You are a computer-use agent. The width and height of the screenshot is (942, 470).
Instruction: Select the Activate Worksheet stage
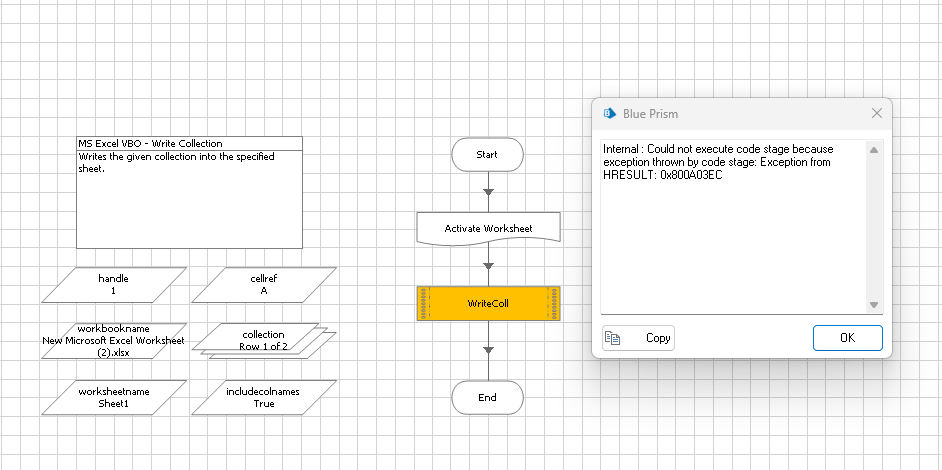488,228
